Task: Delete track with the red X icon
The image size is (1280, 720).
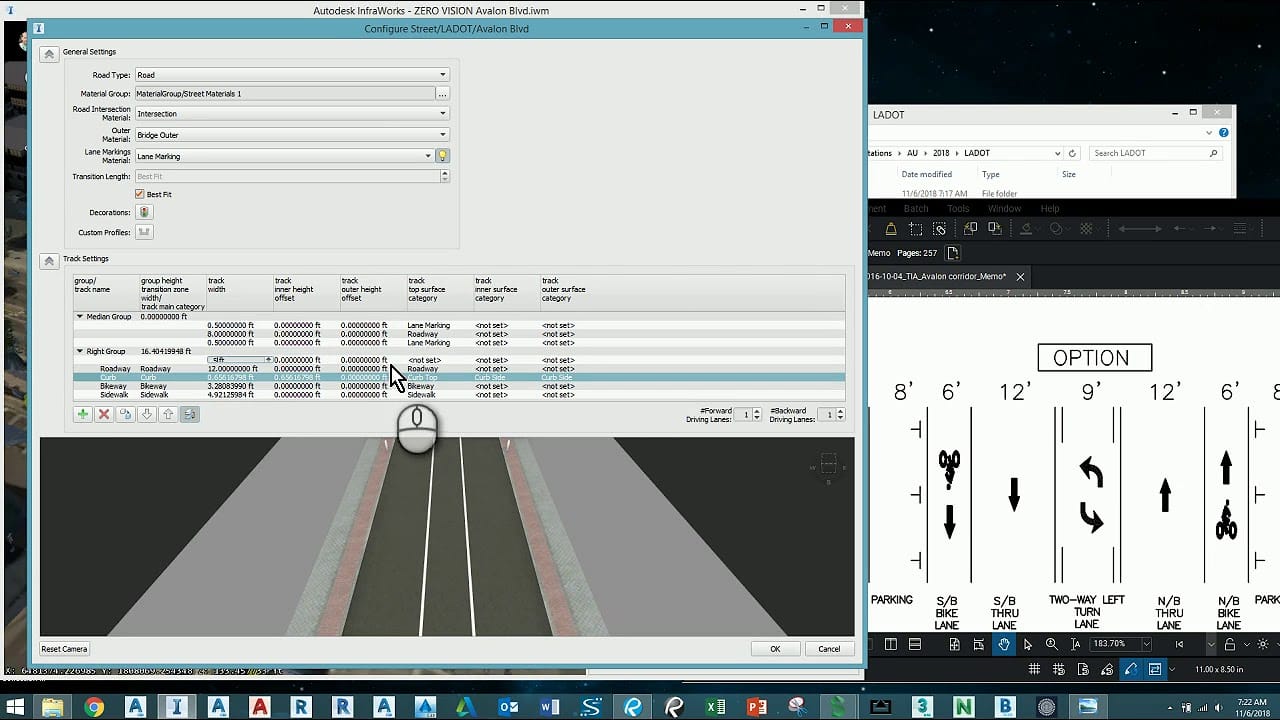Action: (104, 414)
